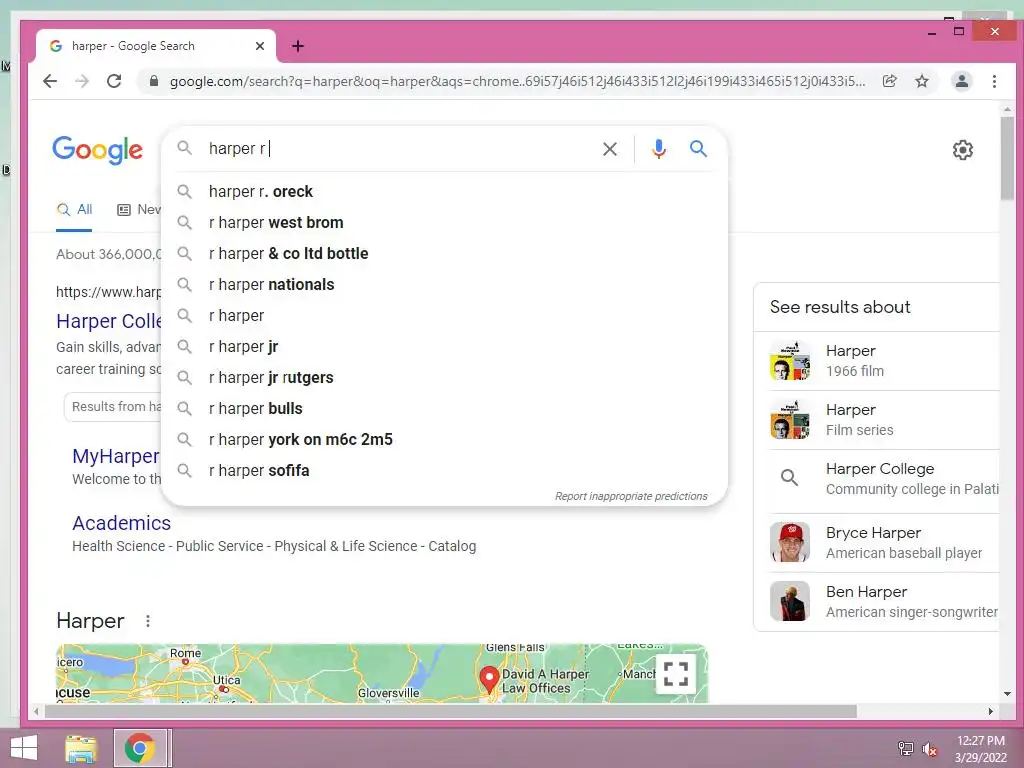The height and width of the screenshot is (768, 1024).
Task: Choose suggestion r harper nationals
Action: click(444, 285)
